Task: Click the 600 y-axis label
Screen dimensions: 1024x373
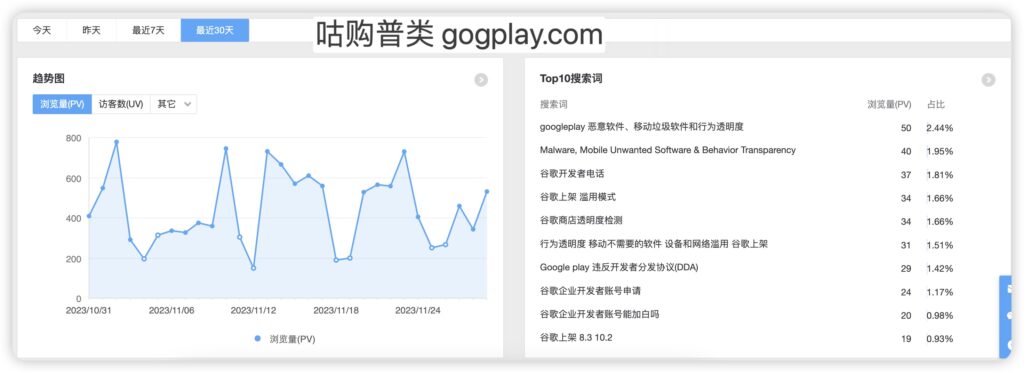Action: (x=74, y=179)
